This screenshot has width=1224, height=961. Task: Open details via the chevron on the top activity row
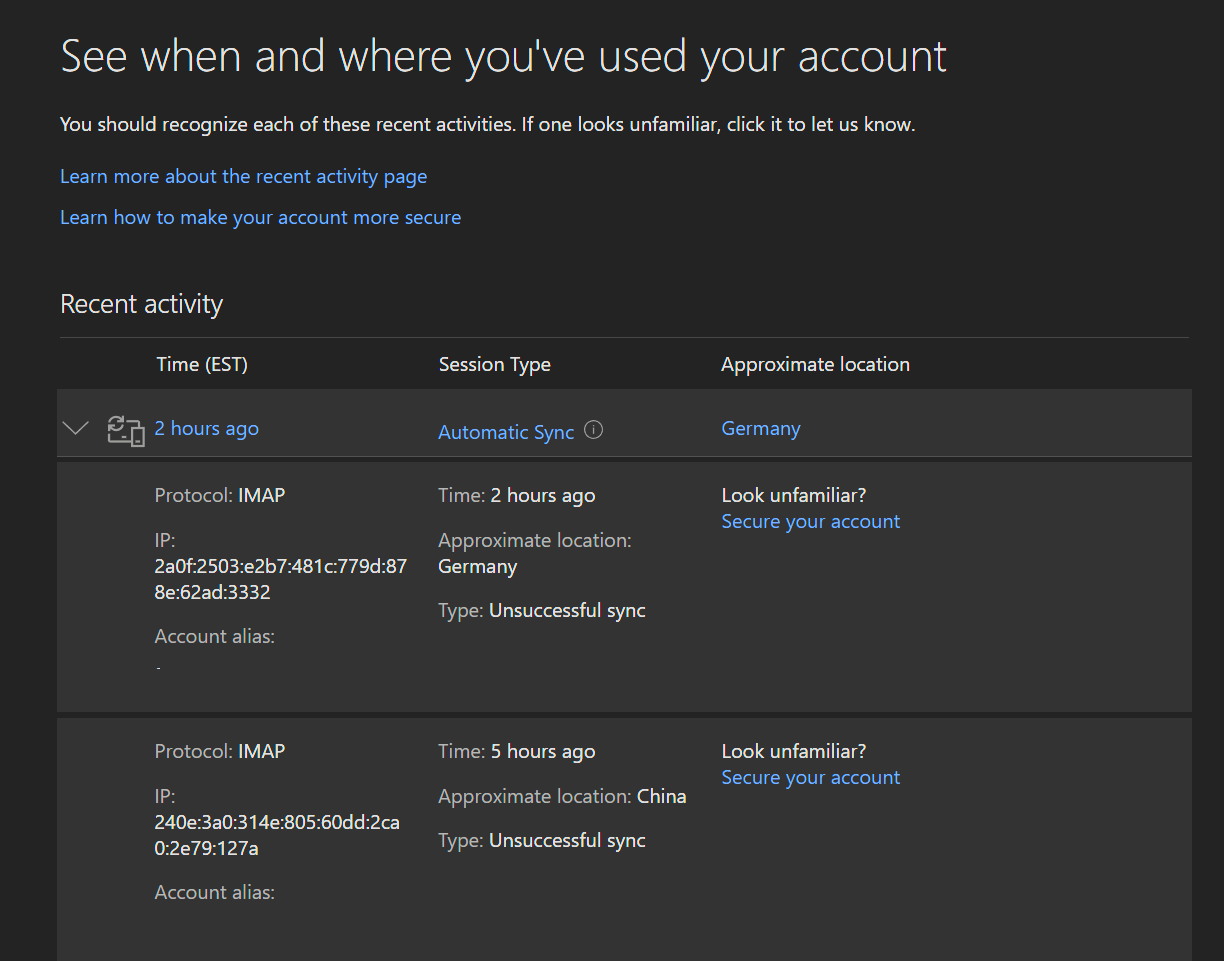coord(75,427)
